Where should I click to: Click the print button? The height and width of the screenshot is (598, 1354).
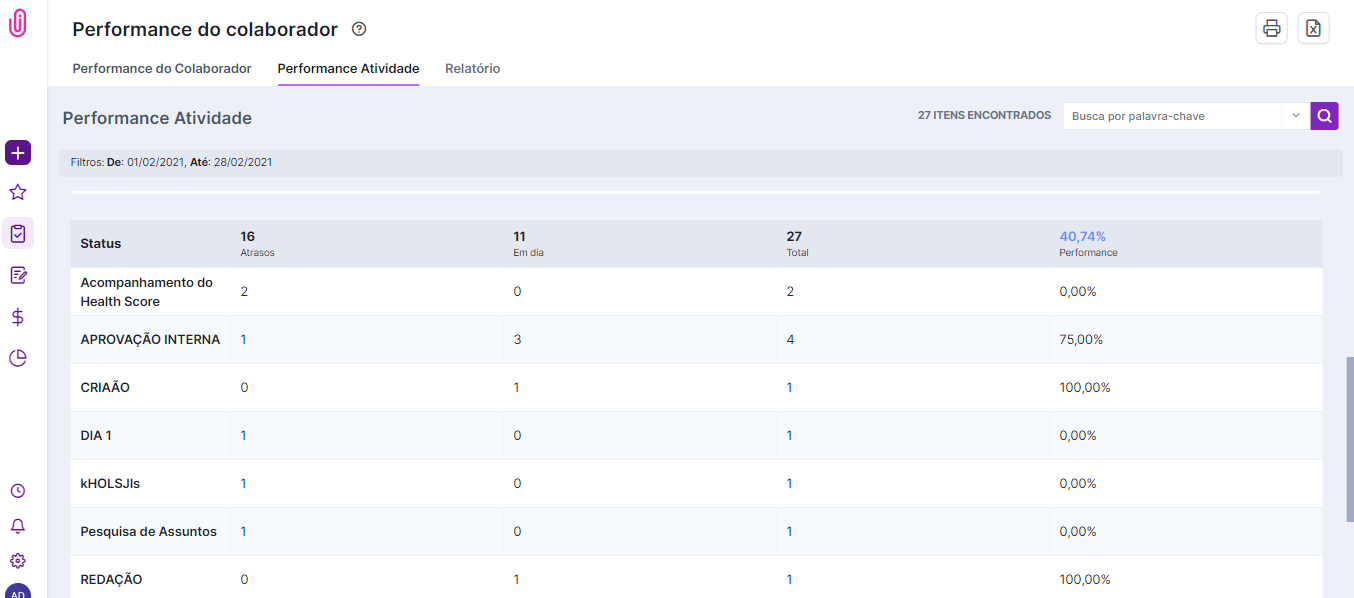pyautogui.click(x=1271, y=29)
